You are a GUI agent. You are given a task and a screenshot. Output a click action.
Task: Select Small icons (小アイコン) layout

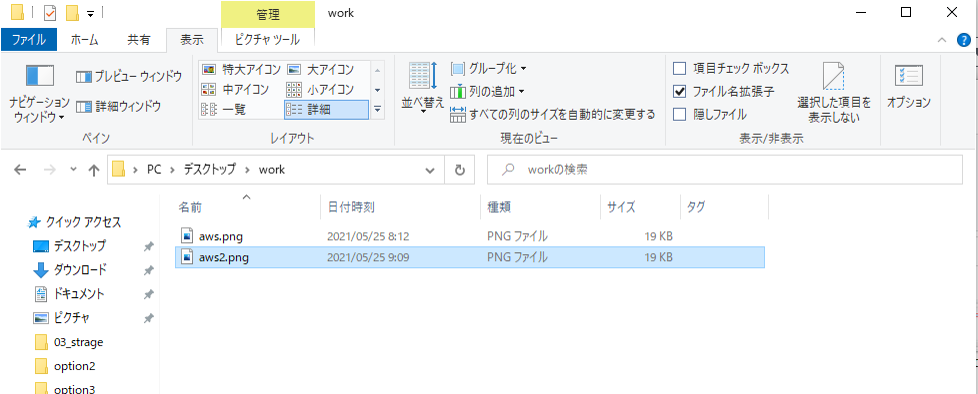click(321, 89)
